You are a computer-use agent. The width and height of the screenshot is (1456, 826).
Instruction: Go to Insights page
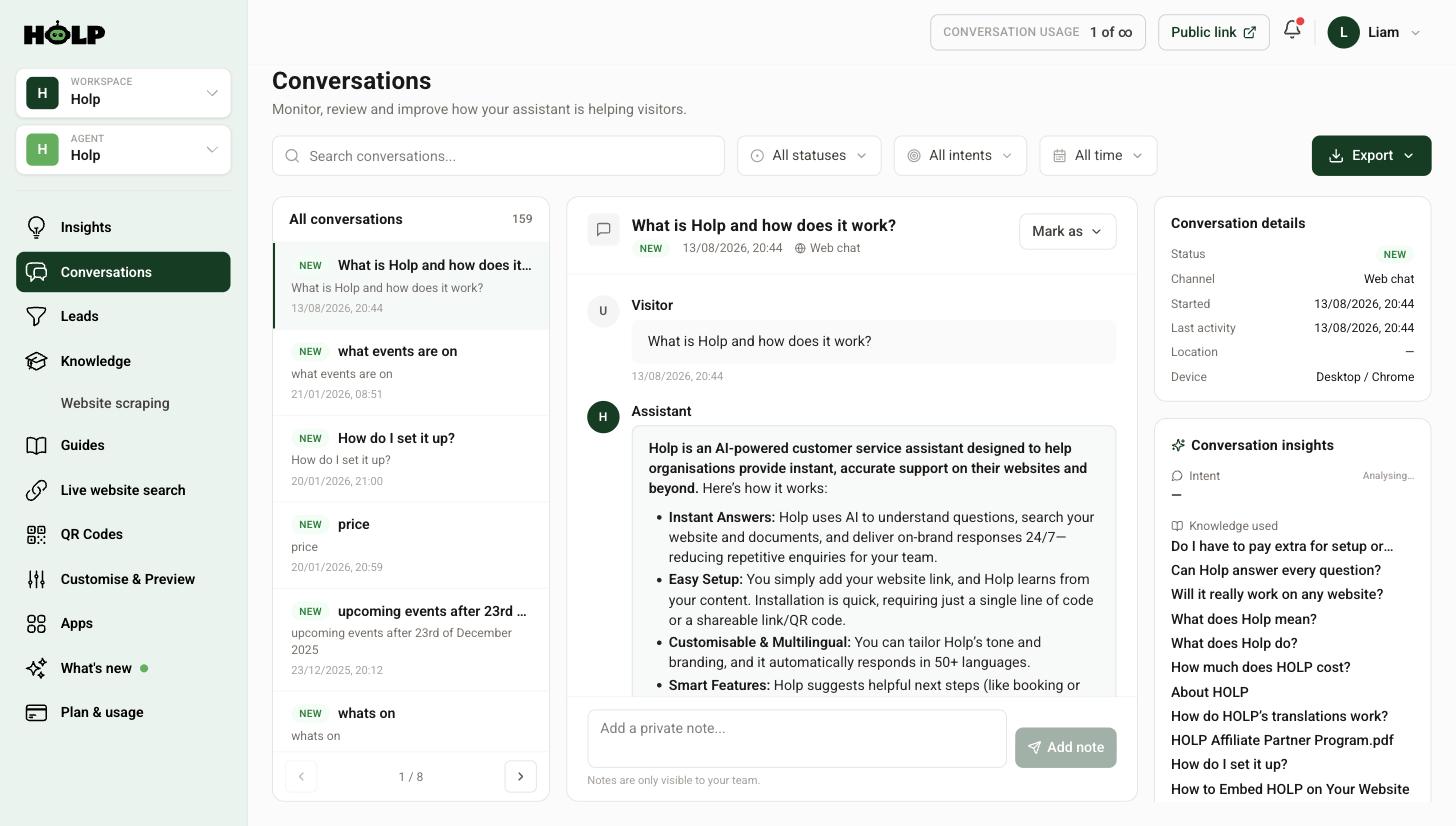(123, 227)
